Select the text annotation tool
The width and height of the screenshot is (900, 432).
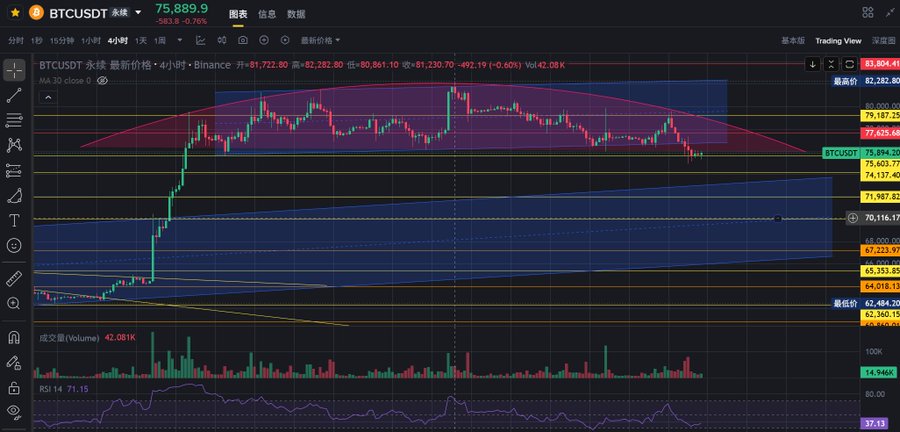(14, 220)
